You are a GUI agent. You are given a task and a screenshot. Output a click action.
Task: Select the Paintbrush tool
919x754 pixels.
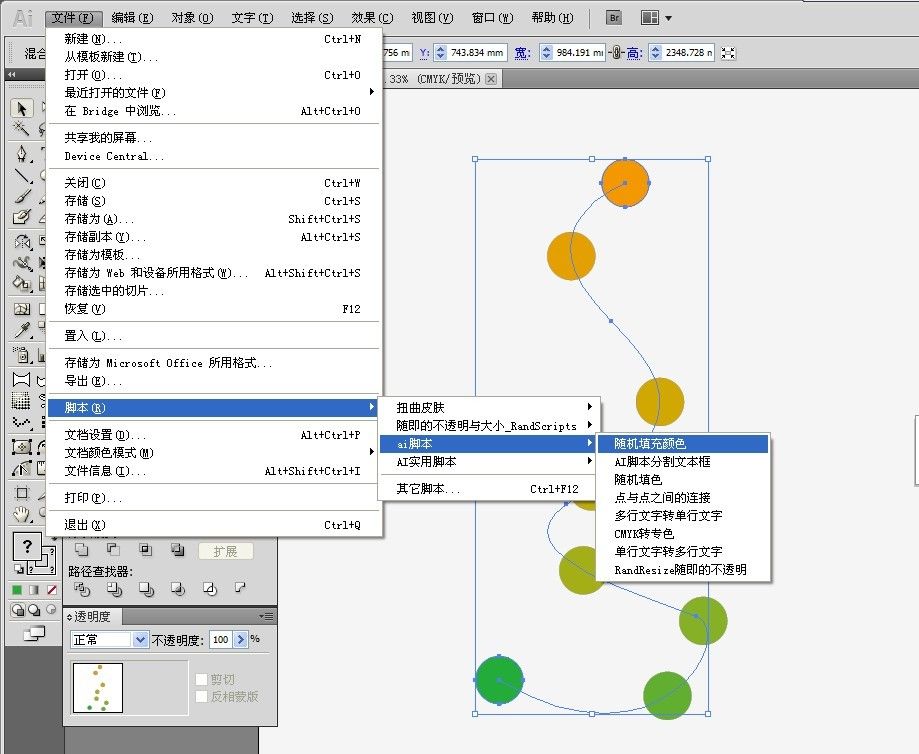(22, 196)
